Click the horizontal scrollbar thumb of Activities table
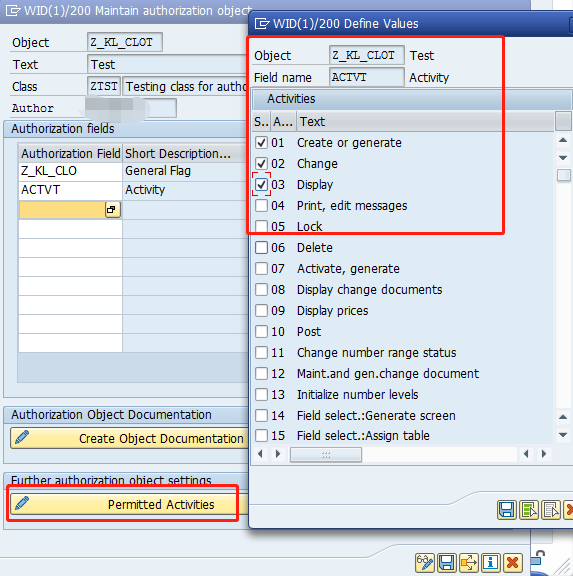This screenshot has width=573, height=576. [326, 454]
